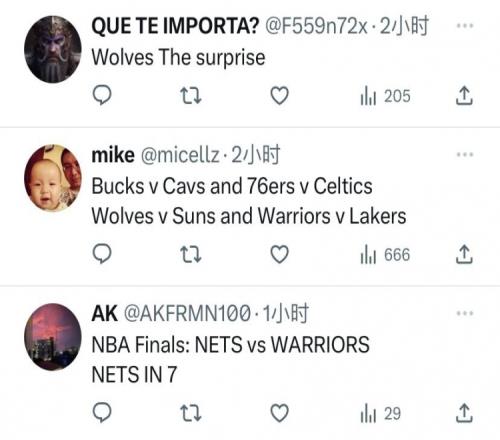Screen dimensions: 500x440
Task: Reply to AK's NETS IN 7 tweet
Action: click(102, 413)
